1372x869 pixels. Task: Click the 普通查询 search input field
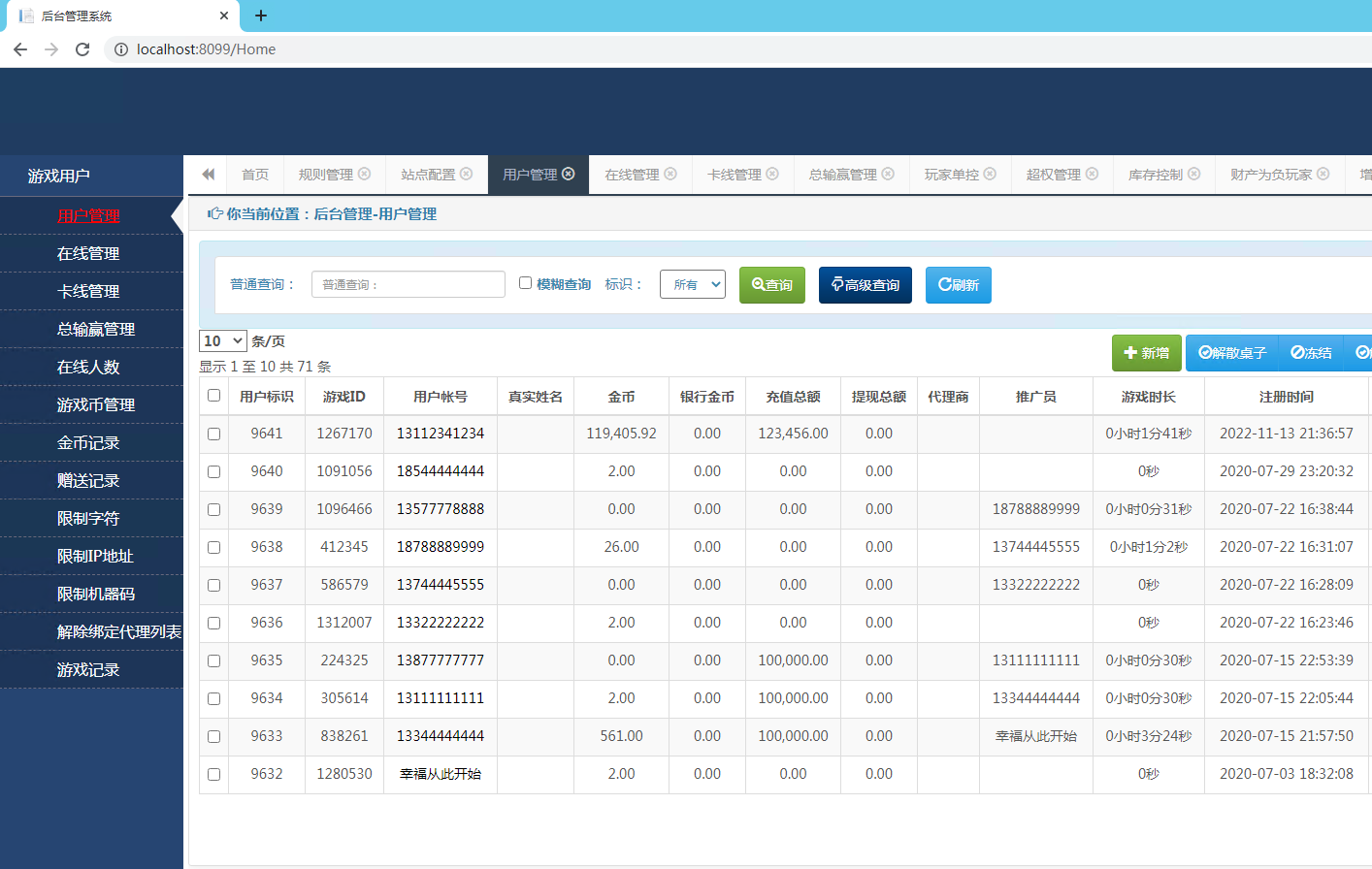point(408,284)
